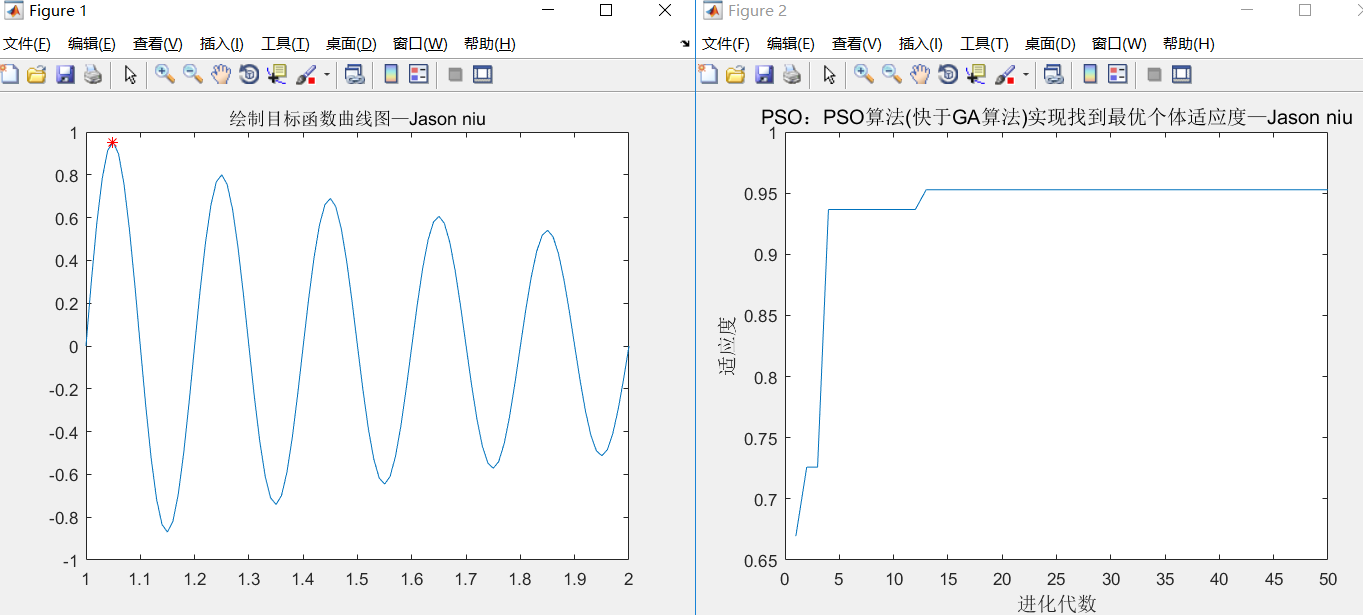Activate Zoom Out tool in Figure 1
The image size is (1363, 615).
click(193, 74)
